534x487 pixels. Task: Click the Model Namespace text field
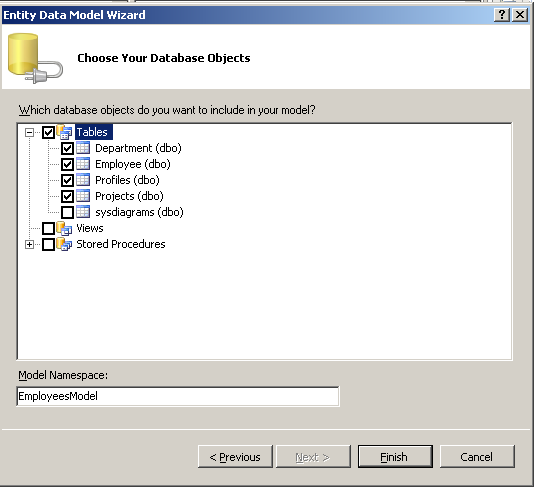point(178,396)
